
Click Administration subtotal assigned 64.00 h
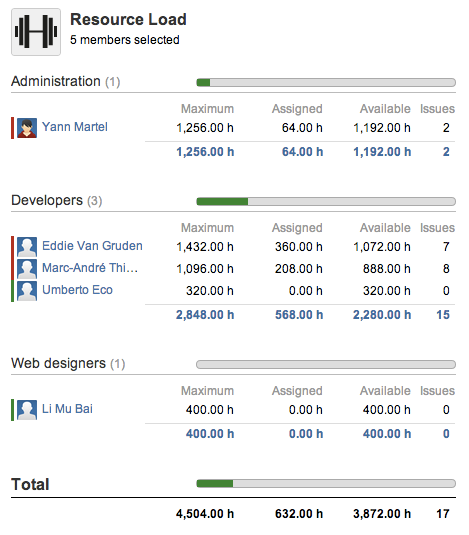(x=302, y=151)
